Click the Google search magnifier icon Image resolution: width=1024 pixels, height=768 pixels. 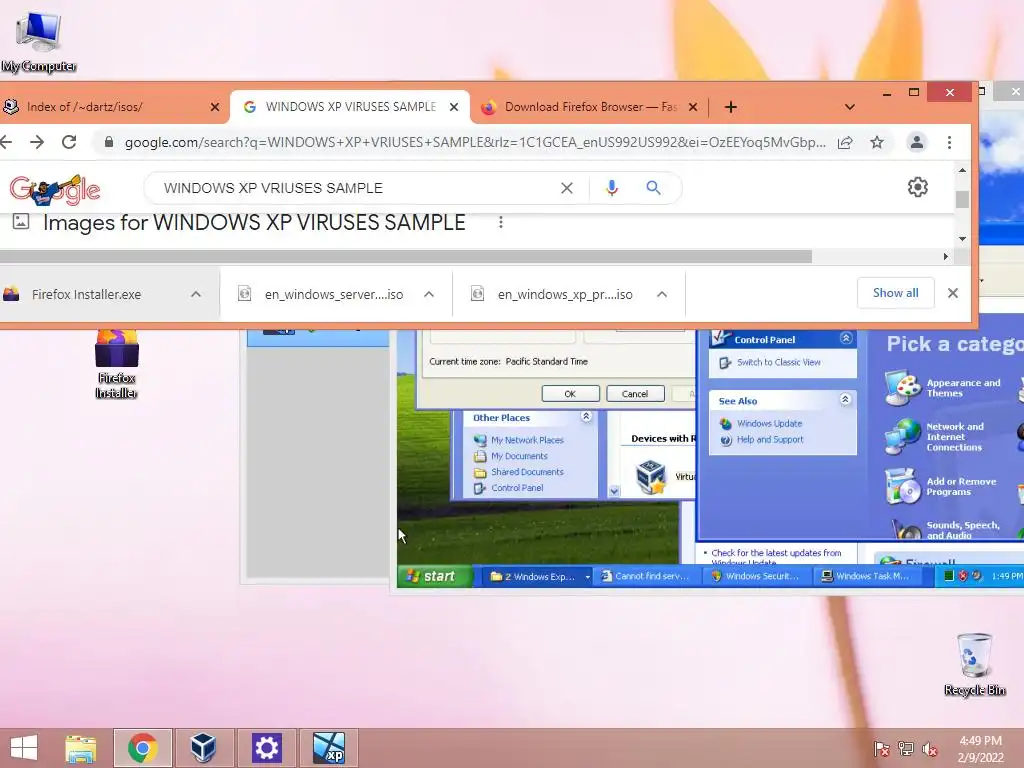[653, 188]
